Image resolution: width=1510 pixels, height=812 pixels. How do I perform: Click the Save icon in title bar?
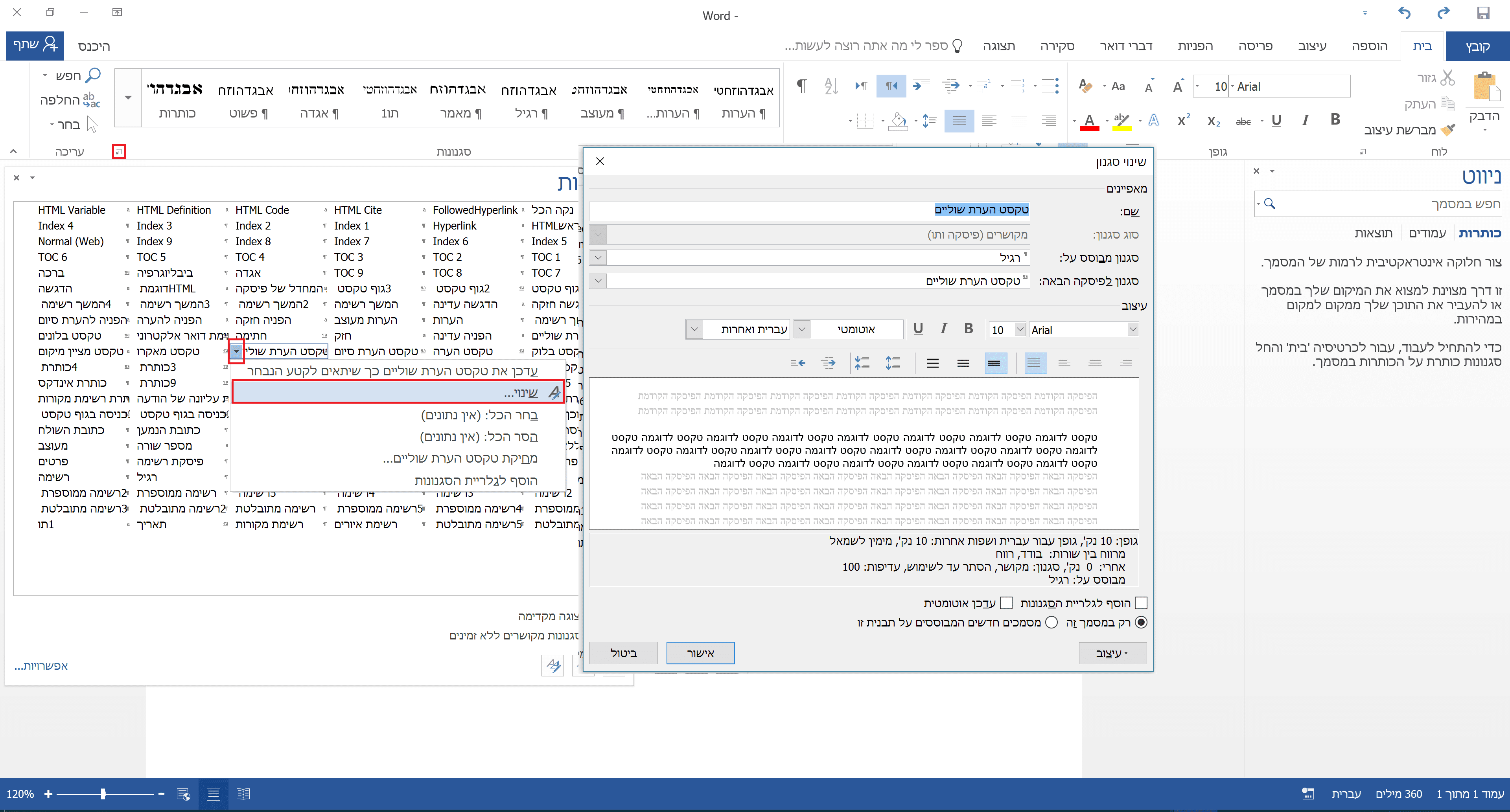[x=1483, y=13]
